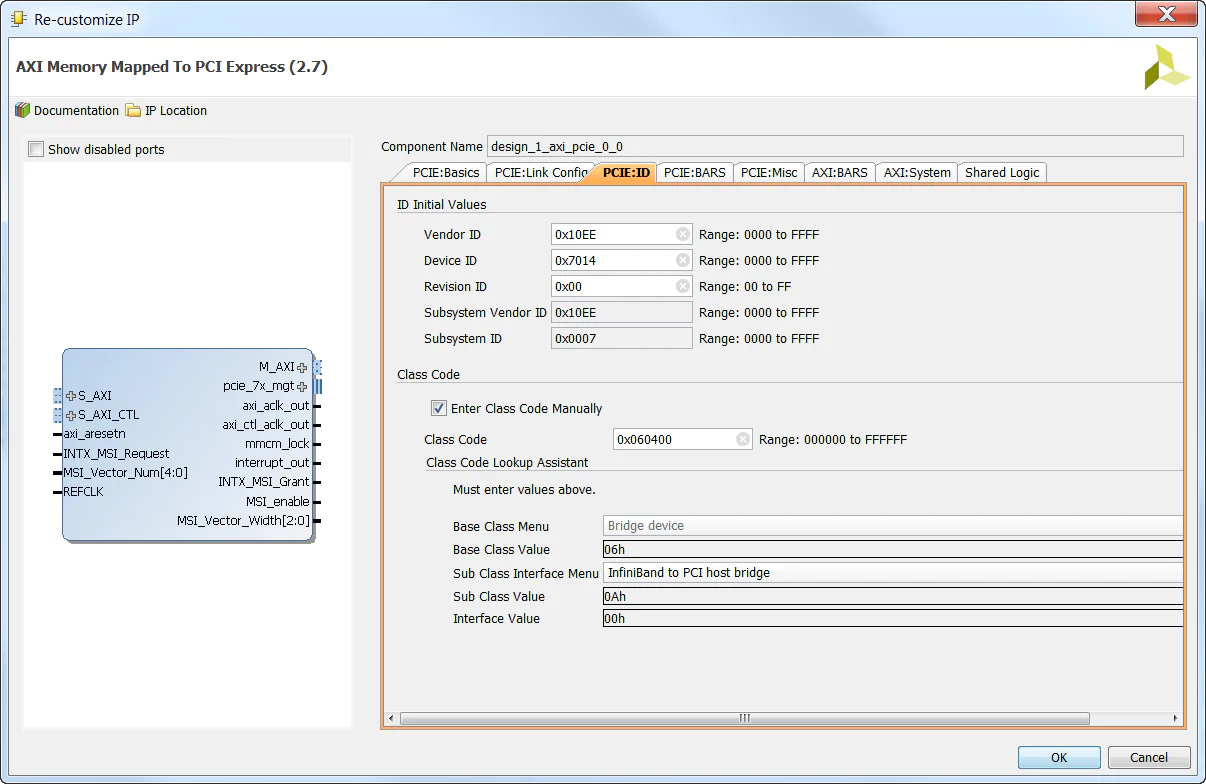Viewport: 1206px width, 784px height.
Task: Click the Xilinx logo in the header
Action: pyautogui.click(x=1169, y=66)
